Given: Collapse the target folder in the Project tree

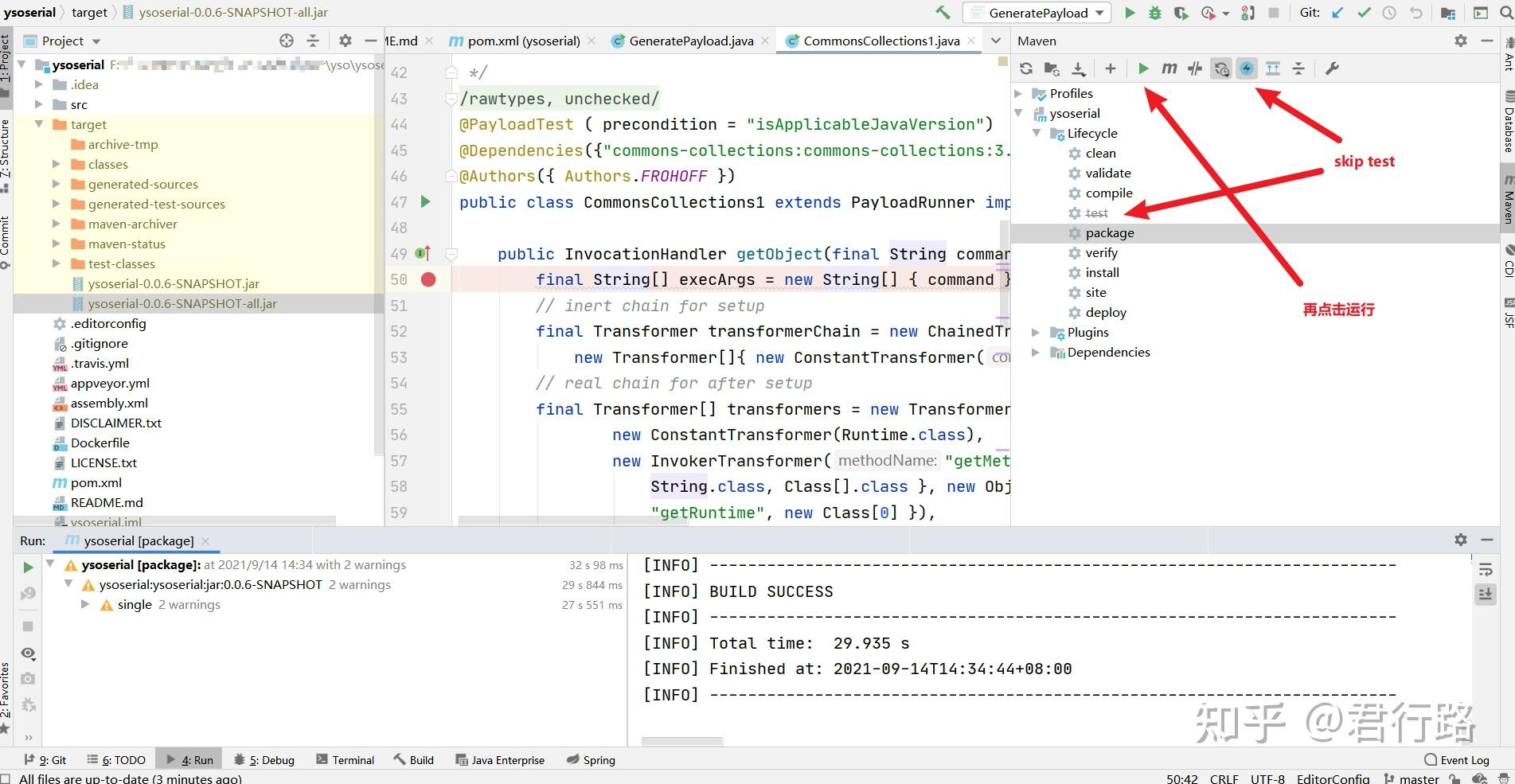Looking at the screenshot, I should [39, 125].
